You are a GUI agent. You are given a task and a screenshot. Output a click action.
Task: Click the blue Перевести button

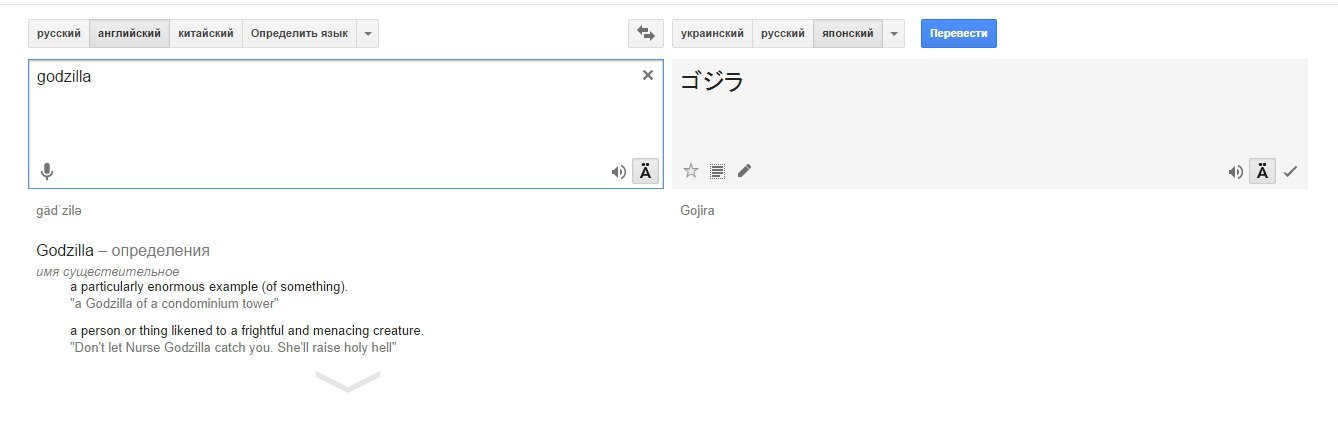point(958,33)
